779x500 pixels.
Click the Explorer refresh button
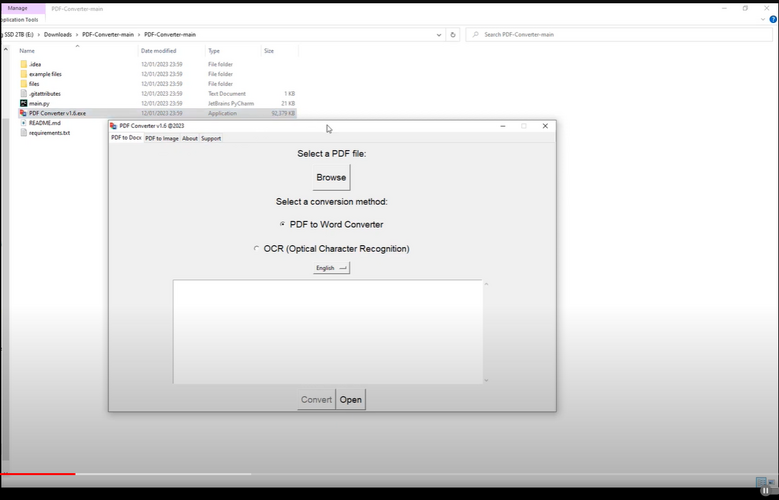click(x=453, y=35)
